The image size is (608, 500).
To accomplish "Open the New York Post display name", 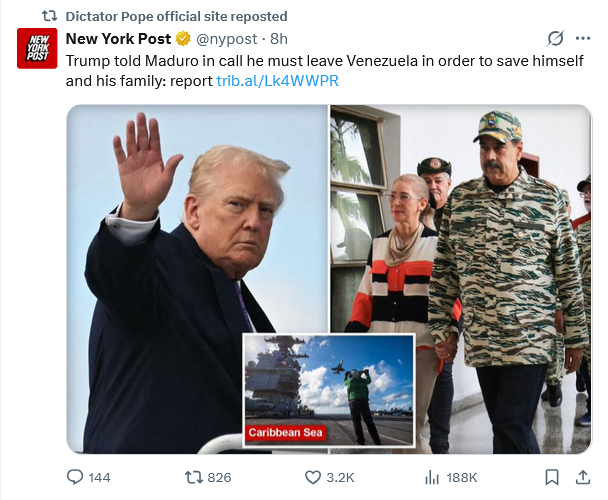I will [118, 39].
